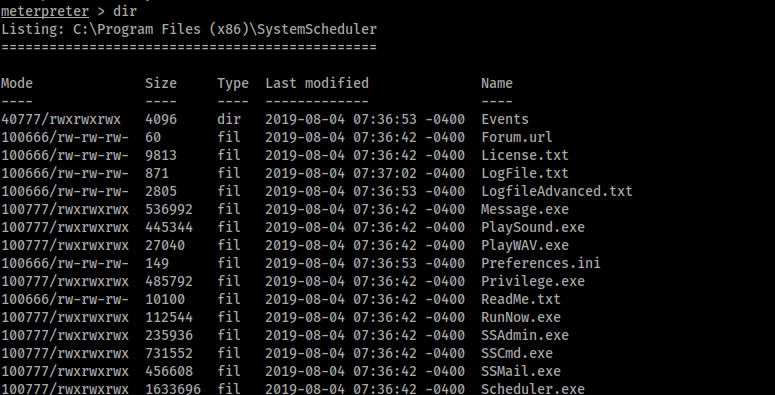Click the SSMail.exe file name
The image size is (775, 395).
tap(521, 371)
